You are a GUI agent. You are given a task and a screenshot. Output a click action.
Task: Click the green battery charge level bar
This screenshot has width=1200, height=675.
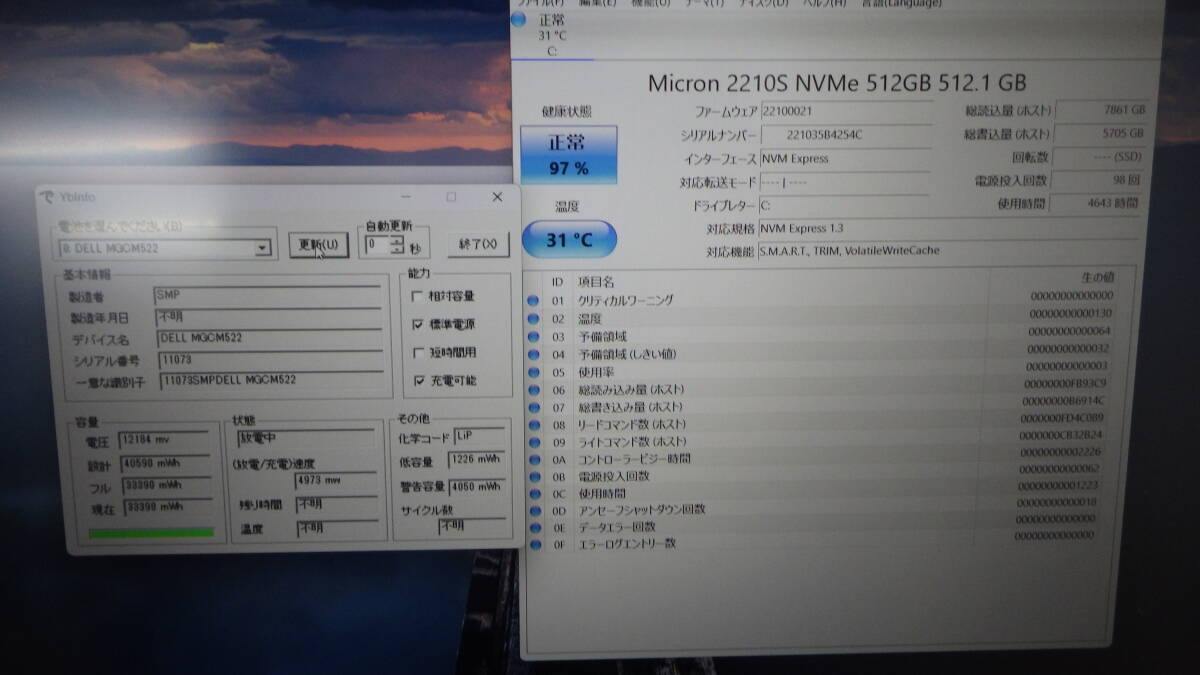click(151, 533)
